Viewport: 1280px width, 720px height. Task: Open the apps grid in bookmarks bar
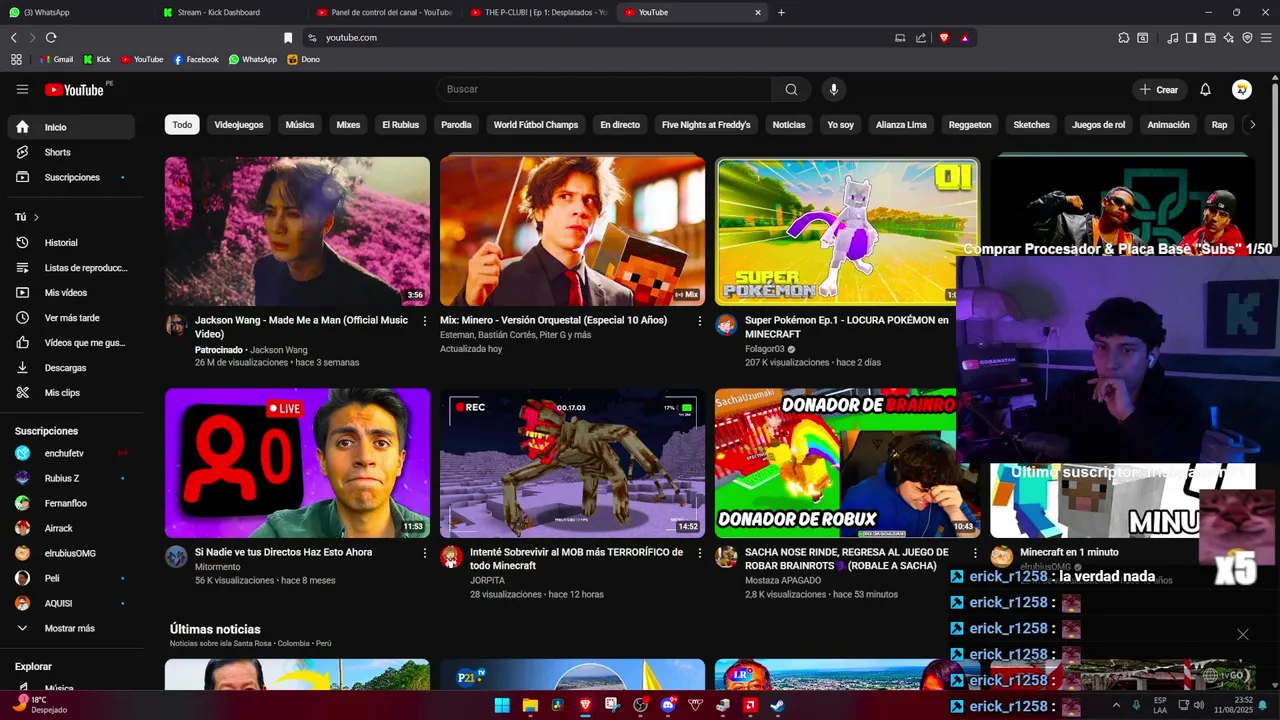pyautogui.click(x=16, y=59)
